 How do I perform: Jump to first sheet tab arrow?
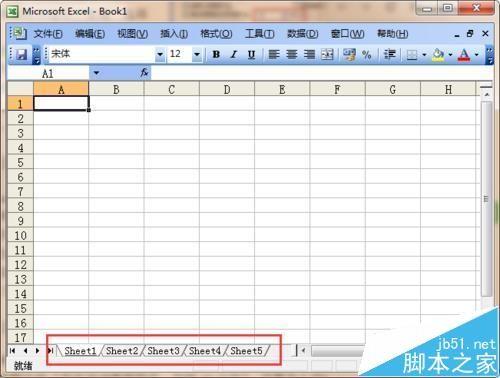[12, 350]
